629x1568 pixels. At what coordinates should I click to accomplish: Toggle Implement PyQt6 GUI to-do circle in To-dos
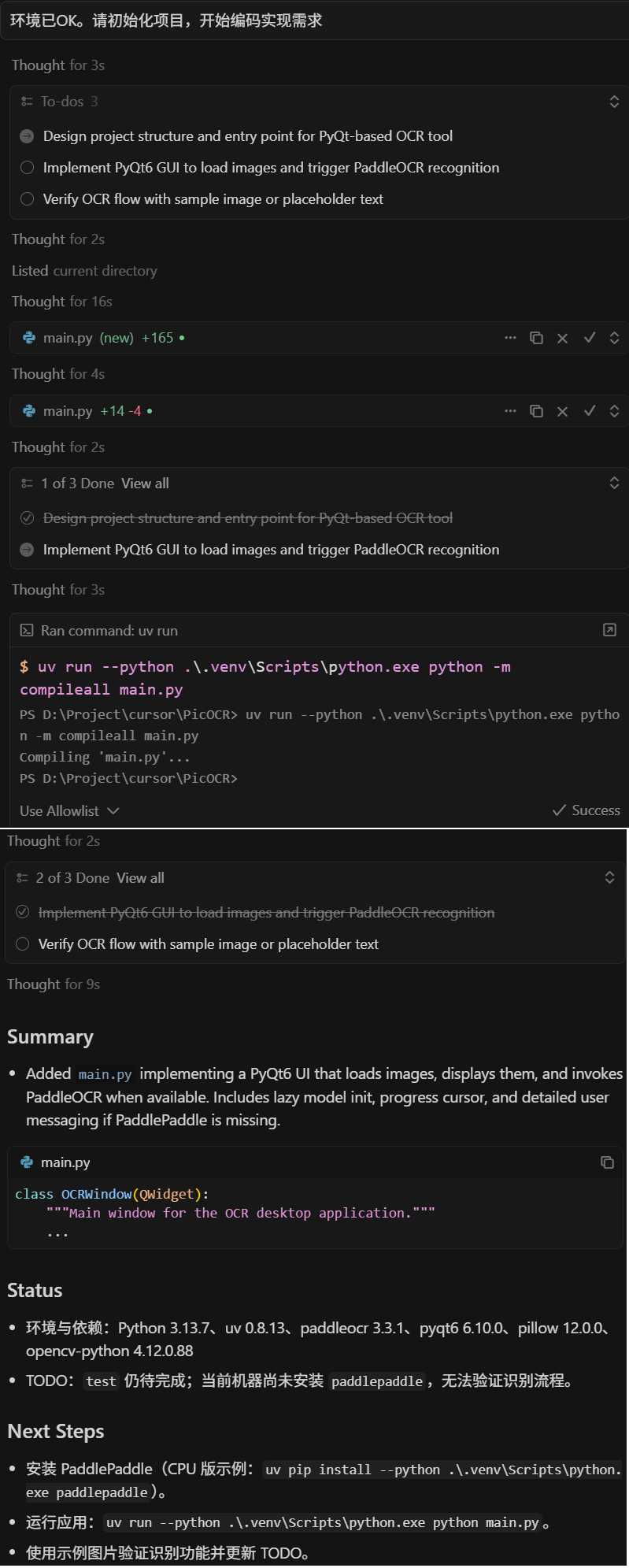pos(27,168)
